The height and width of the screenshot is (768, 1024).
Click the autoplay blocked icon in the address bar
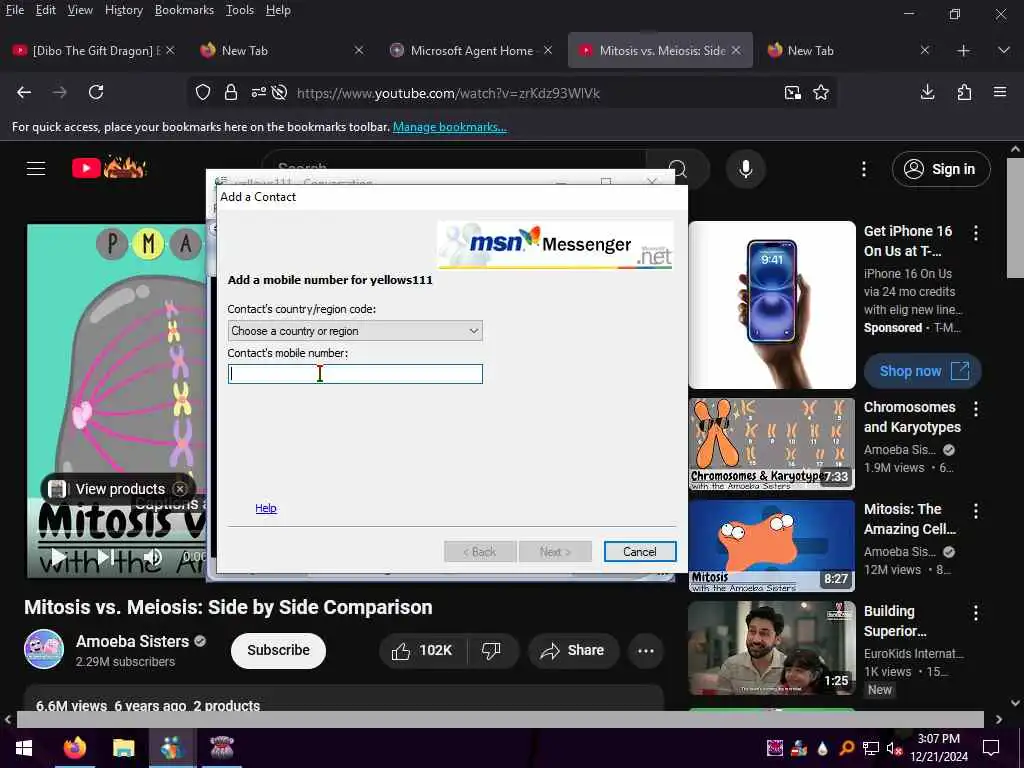coord(280,93)
